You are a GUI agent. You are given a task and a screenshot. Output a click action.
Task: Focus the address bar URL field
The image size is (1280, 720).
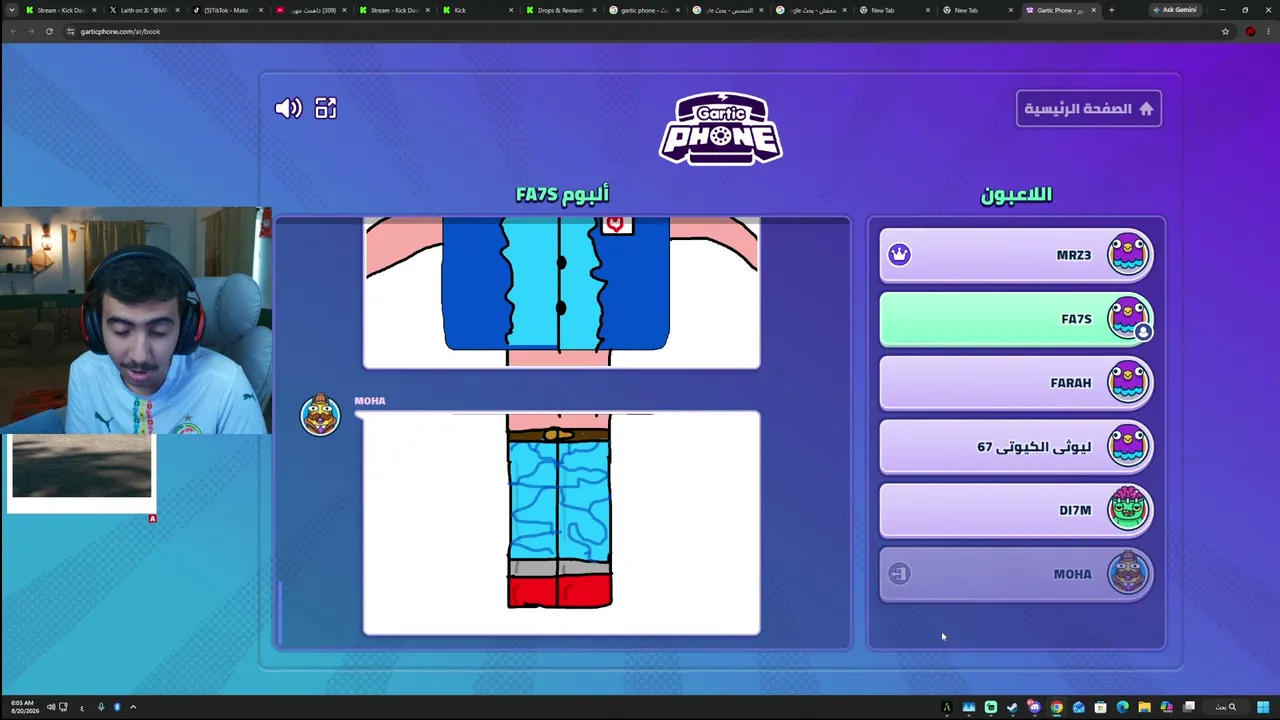[640, 31]
